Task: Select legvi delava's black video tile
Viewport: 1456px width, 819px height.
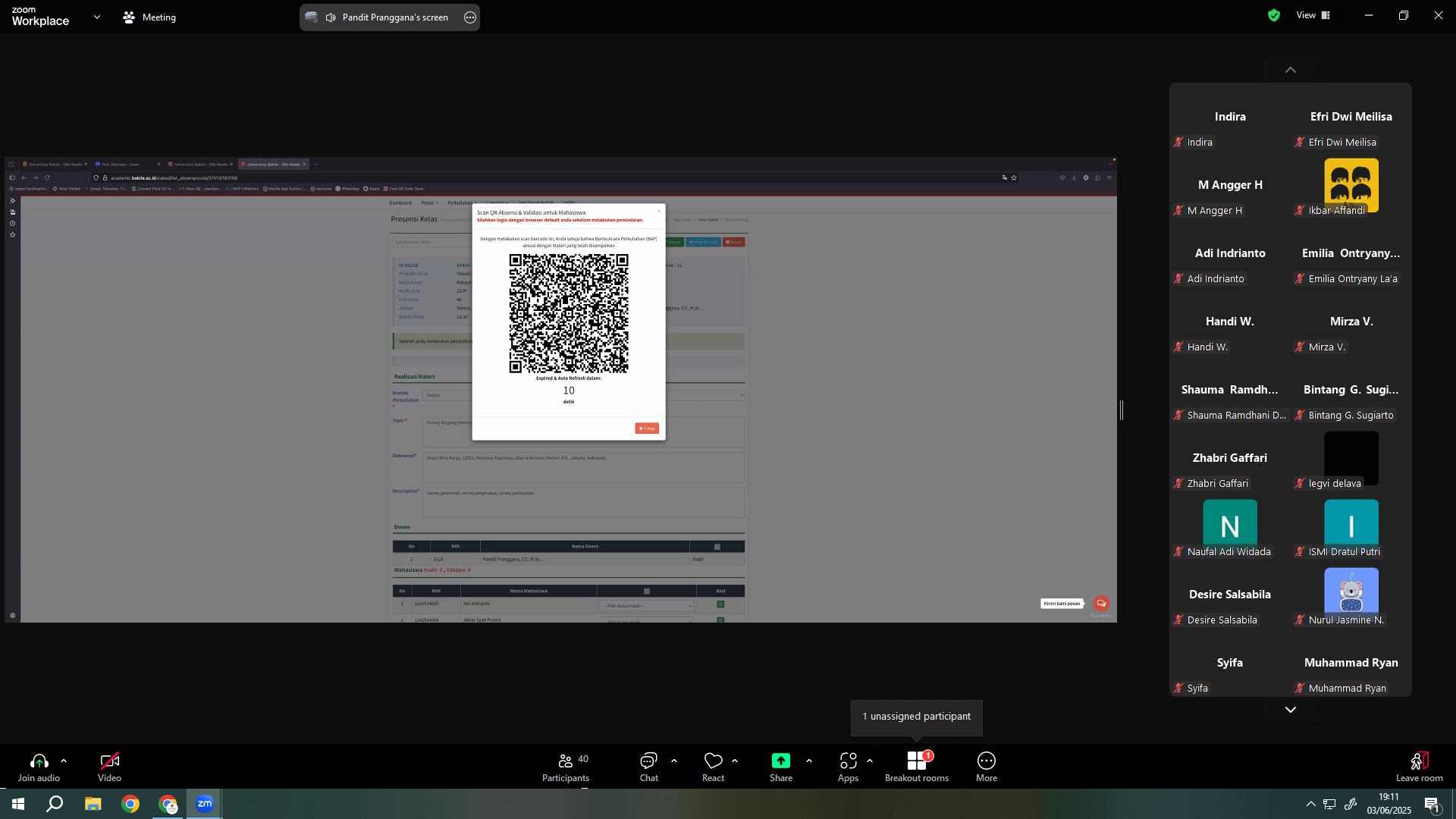Action: [x=1351, y=457]
